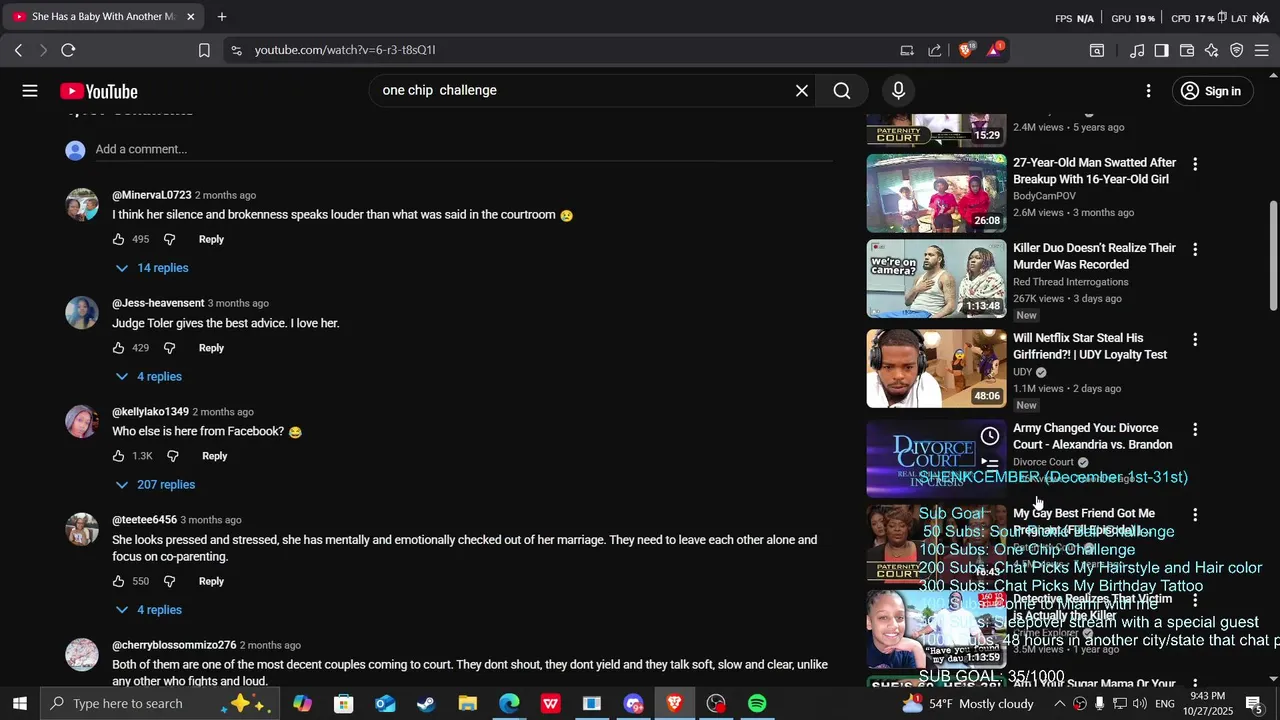Open options for Will Netflix Star video
Screen dimensions: 1280x720
pos(1194,340)
